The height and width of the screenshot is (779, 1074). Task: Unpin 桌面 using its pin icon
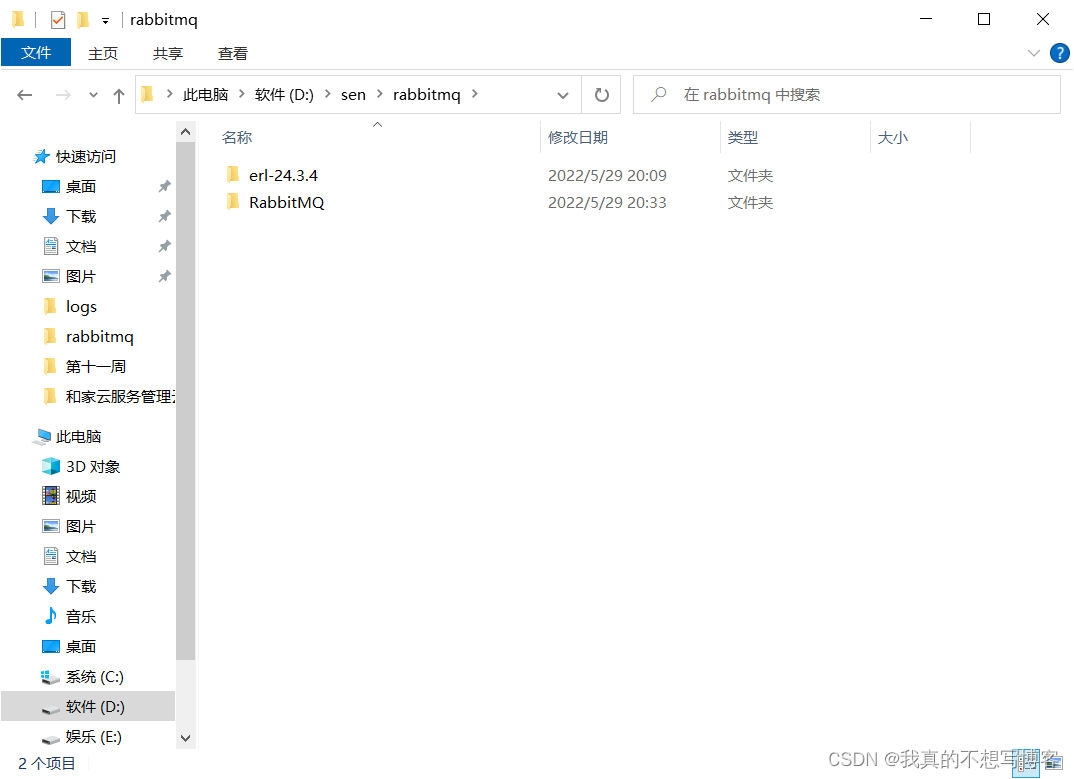coord(164,186)
